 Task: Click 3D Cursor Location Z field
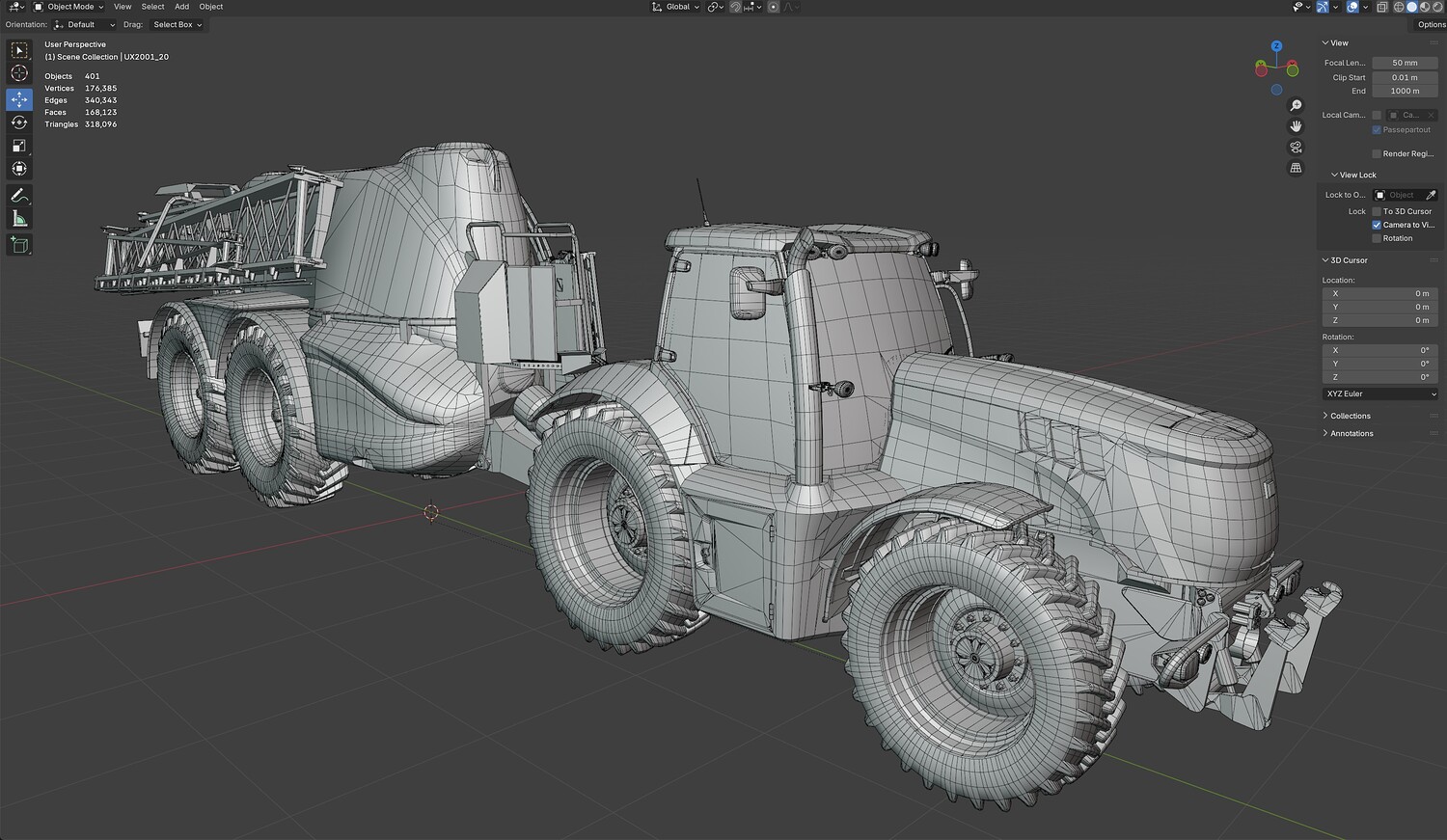(x=1380, y=320)
